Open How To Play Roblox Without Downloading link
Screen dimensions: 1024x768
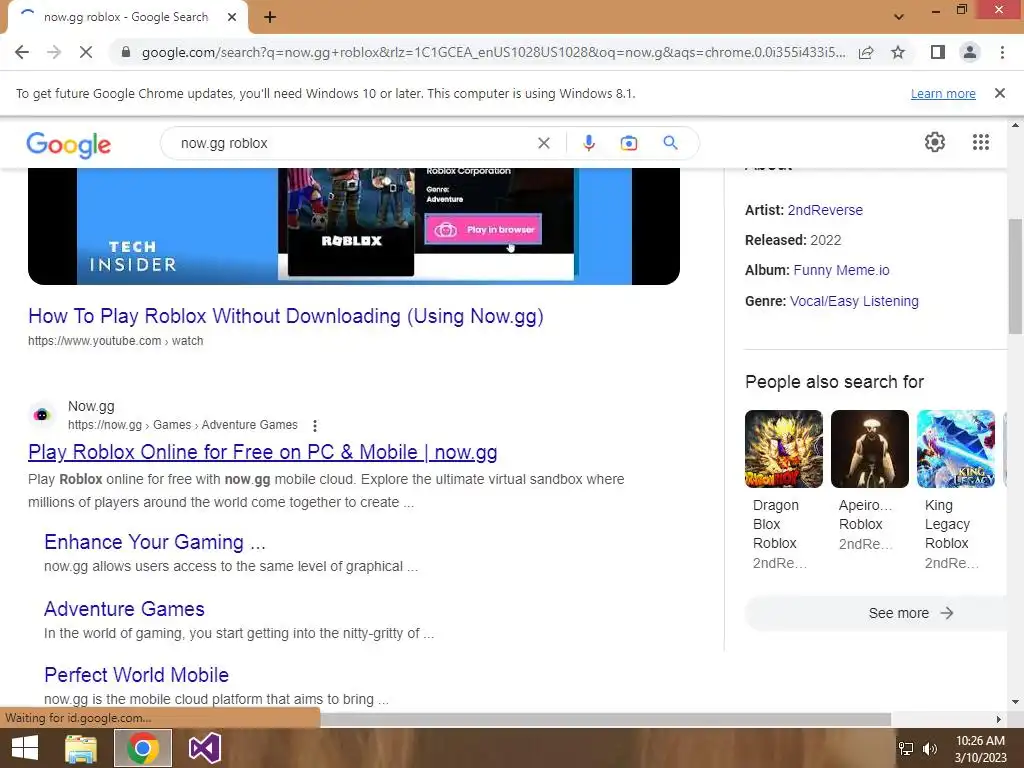pos(285,316)
